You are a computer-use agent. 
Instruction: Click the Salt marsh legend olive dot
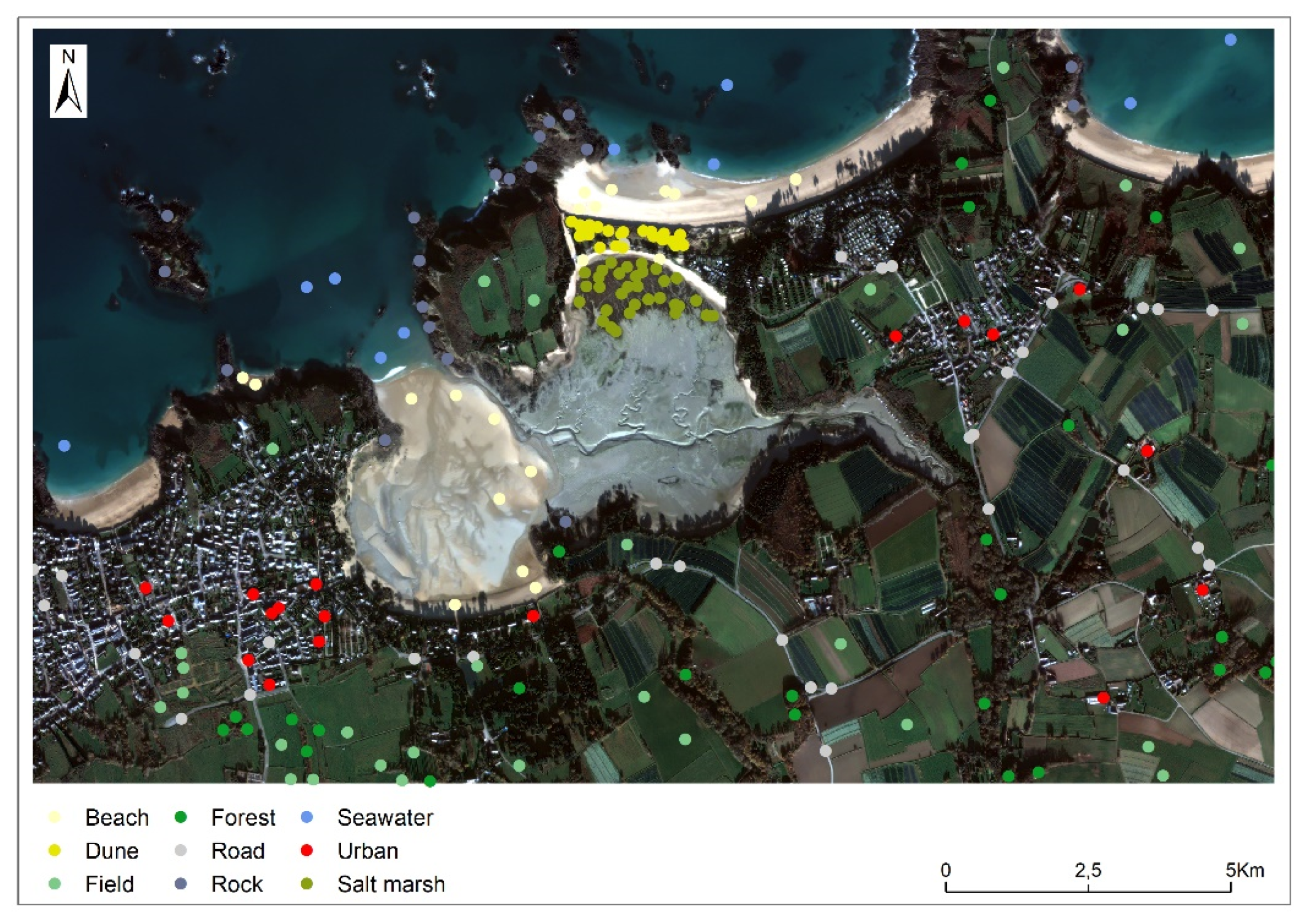(x=307, y=884)
